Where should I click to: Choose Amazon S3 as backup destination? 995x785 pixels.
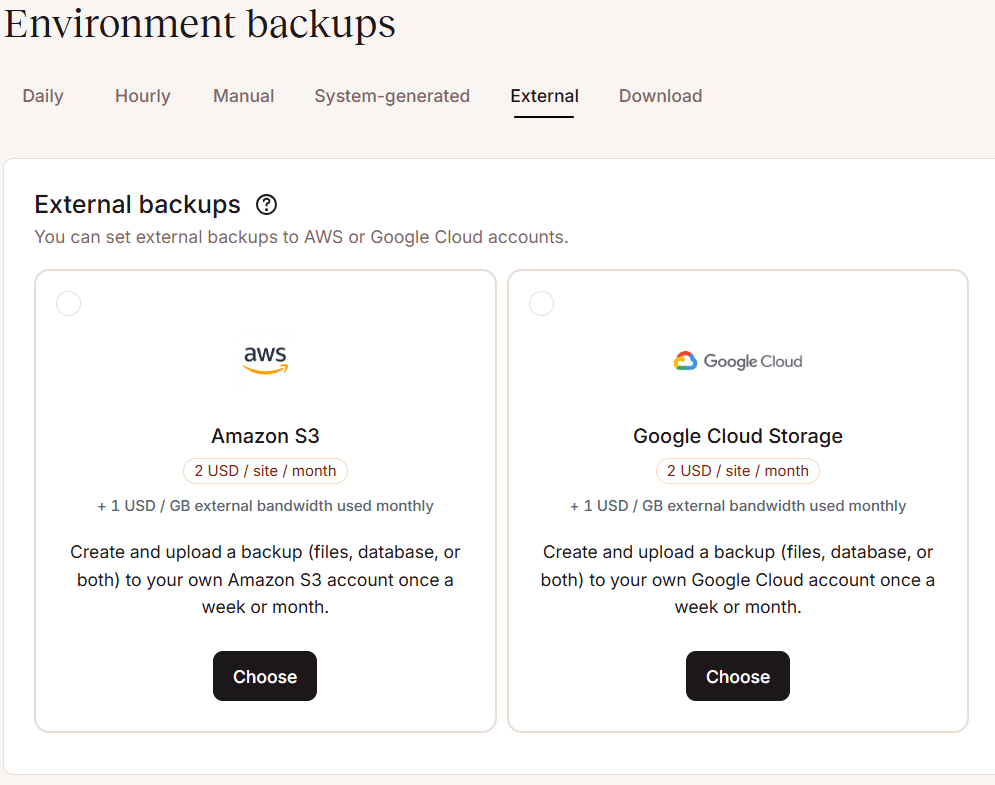click(x=265, y=676)
